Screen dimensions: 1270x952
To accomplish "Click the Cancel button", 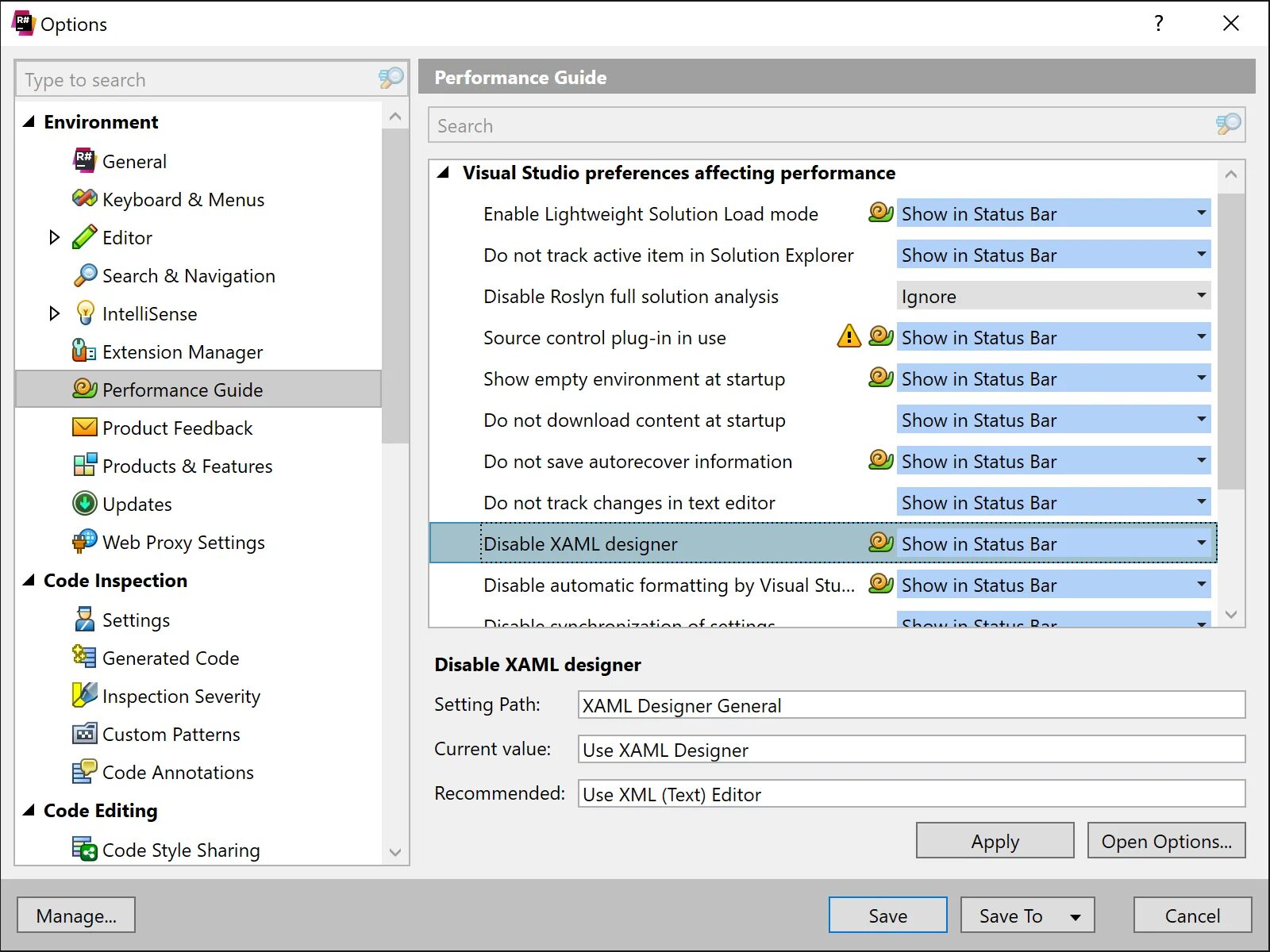I will [1192, 915].
